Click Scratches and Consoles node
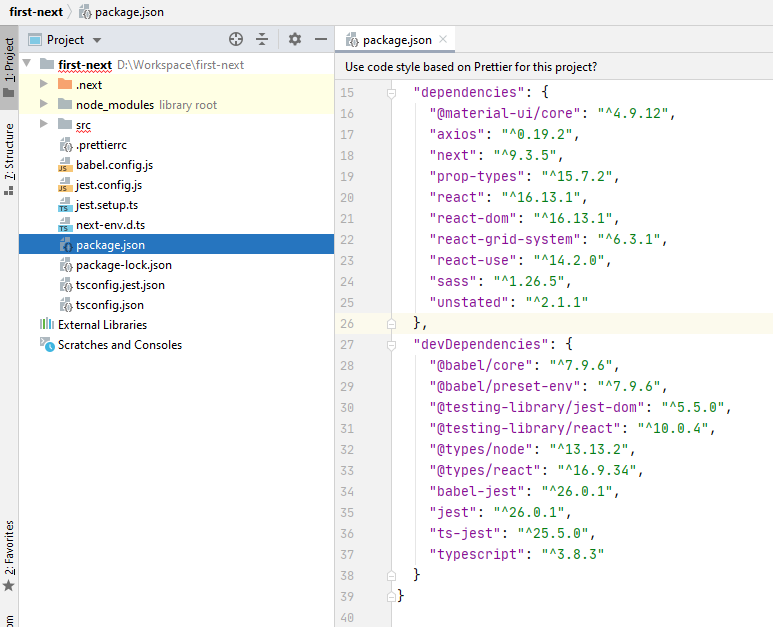The width and height of the screenshot is (773, 627). 120,345
